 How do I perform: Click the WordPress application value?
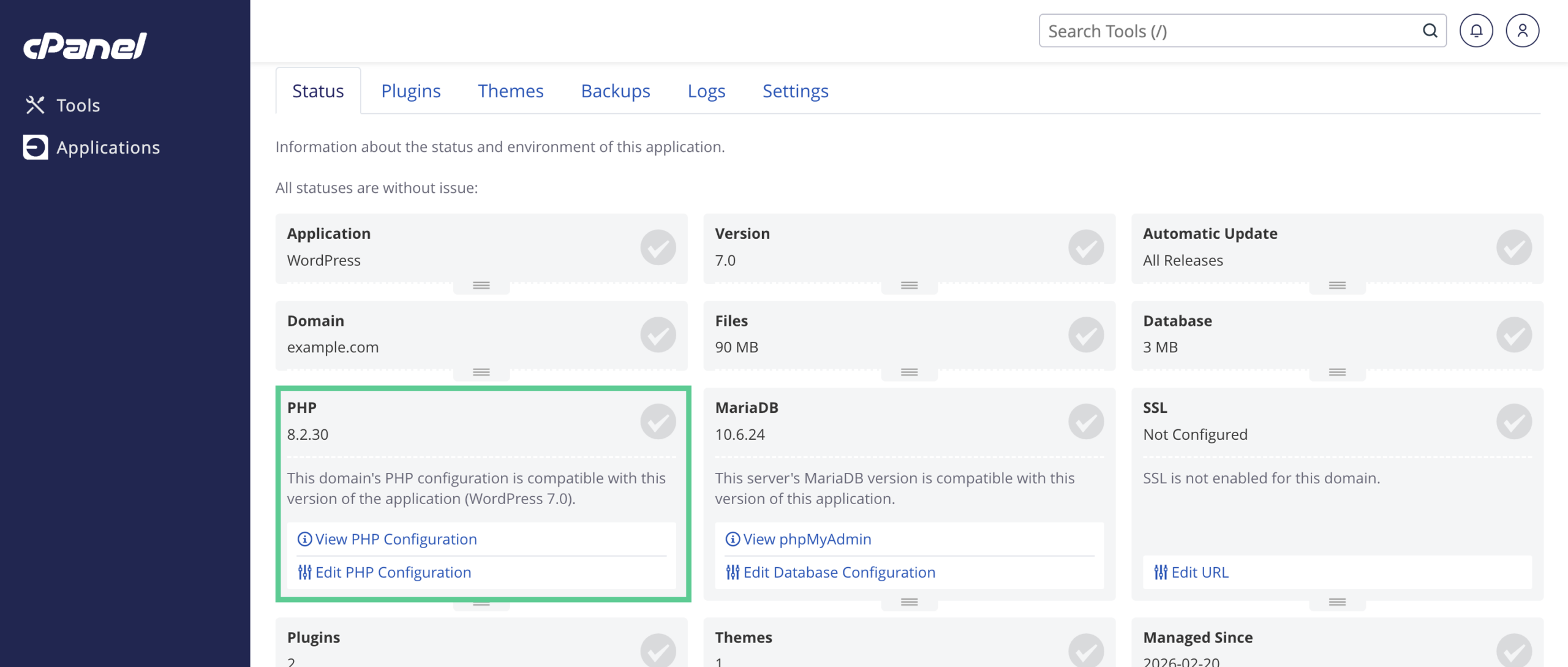pyautogui.click(x=323, y=260)
